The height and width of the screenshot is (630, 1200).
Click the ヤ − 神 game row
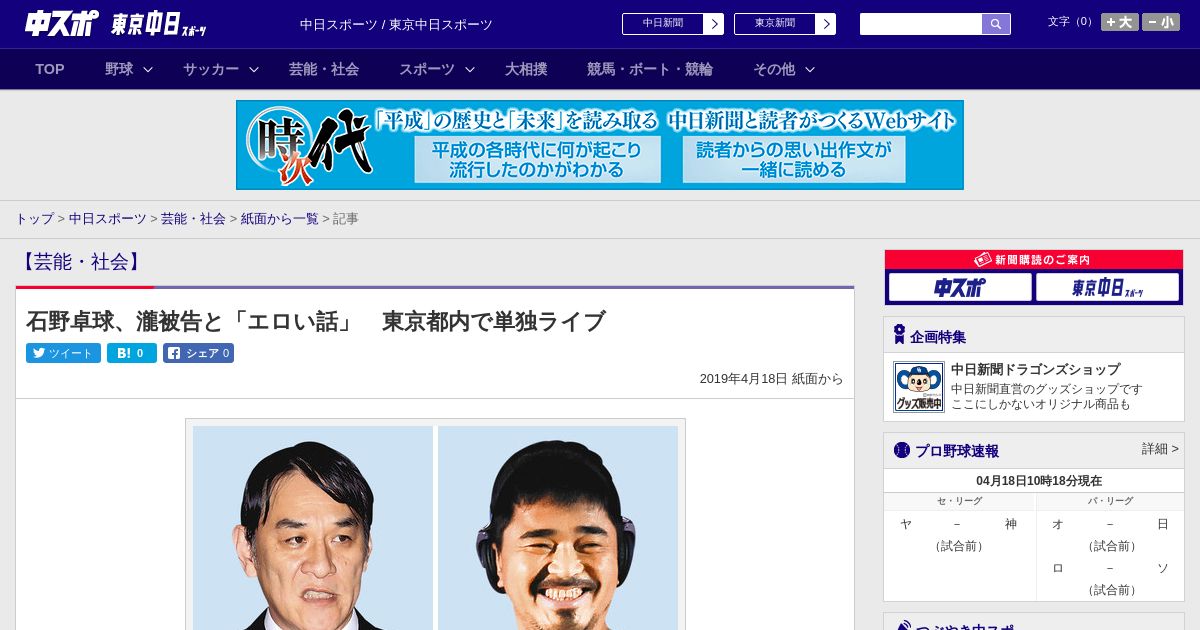(x=959, y=524)
